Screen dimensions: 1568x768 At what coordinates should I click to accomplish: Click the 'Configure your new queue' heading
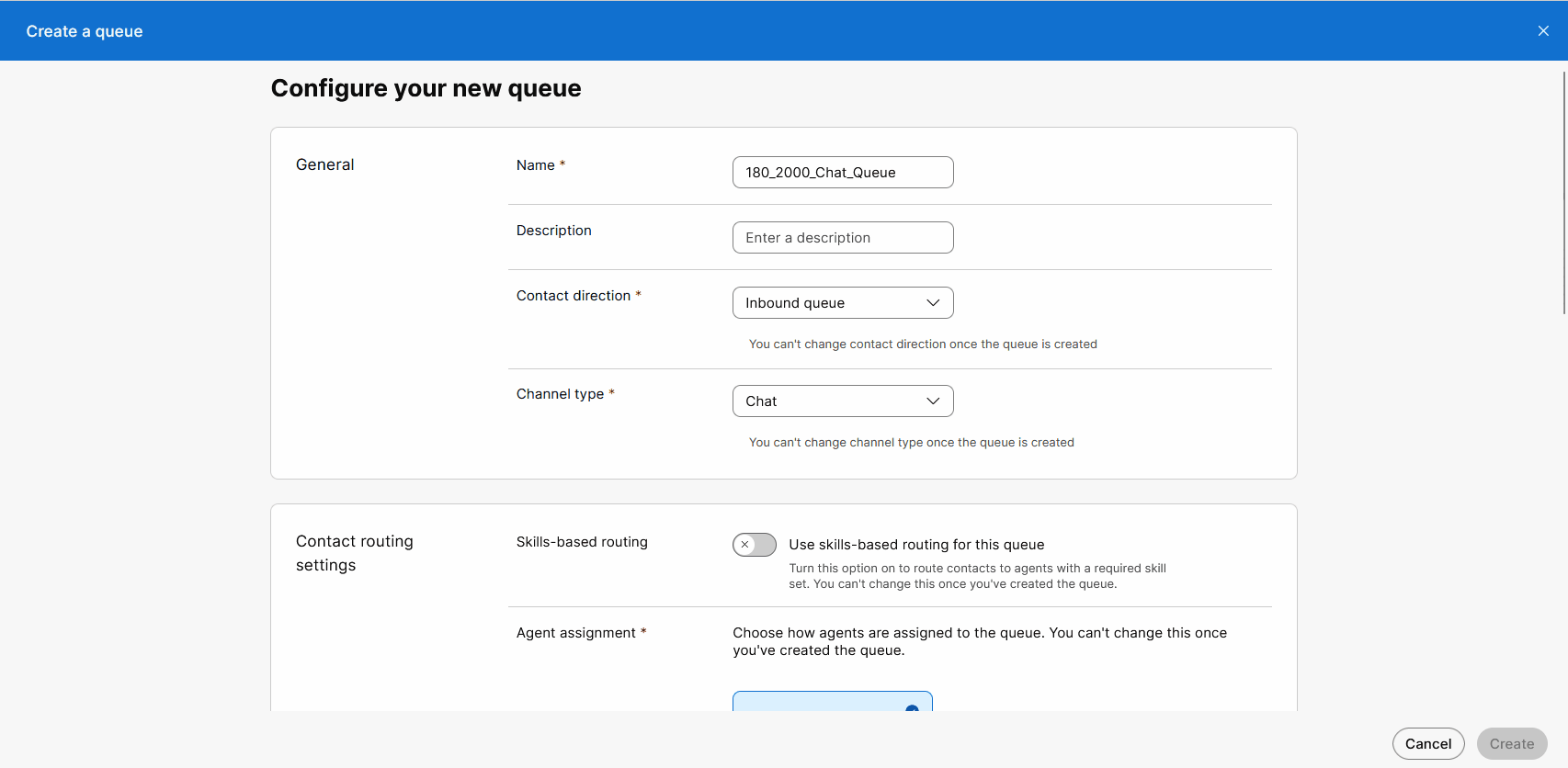pyautogui.click(x=426, y=88)
